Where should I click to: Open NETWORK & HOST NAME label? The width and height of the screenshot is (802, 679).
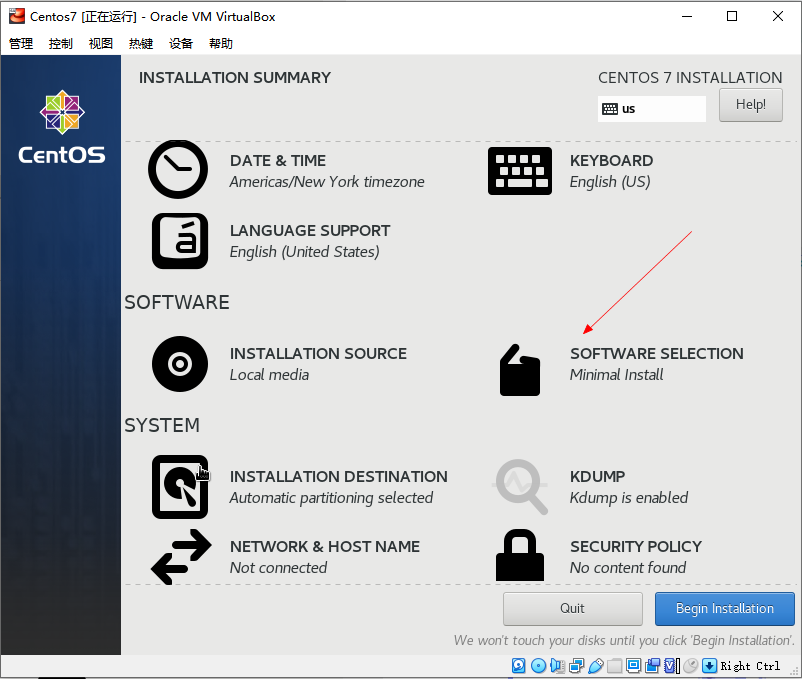pyautogui.click(x=325, y=547)
